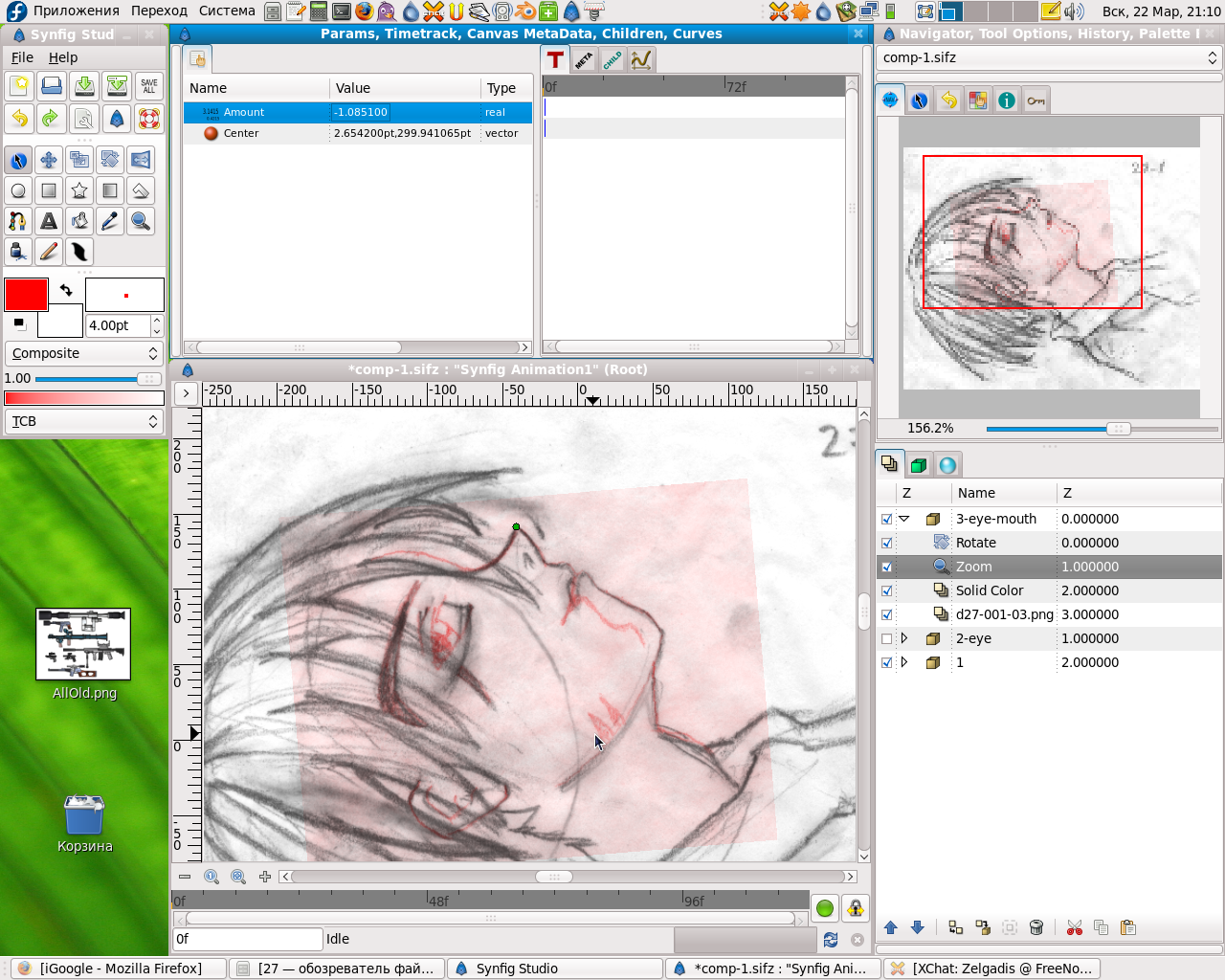This screenshot has width=1225, height=980.
Task: Select the Draw pencil tool
Action: click(x=49, y=252)
